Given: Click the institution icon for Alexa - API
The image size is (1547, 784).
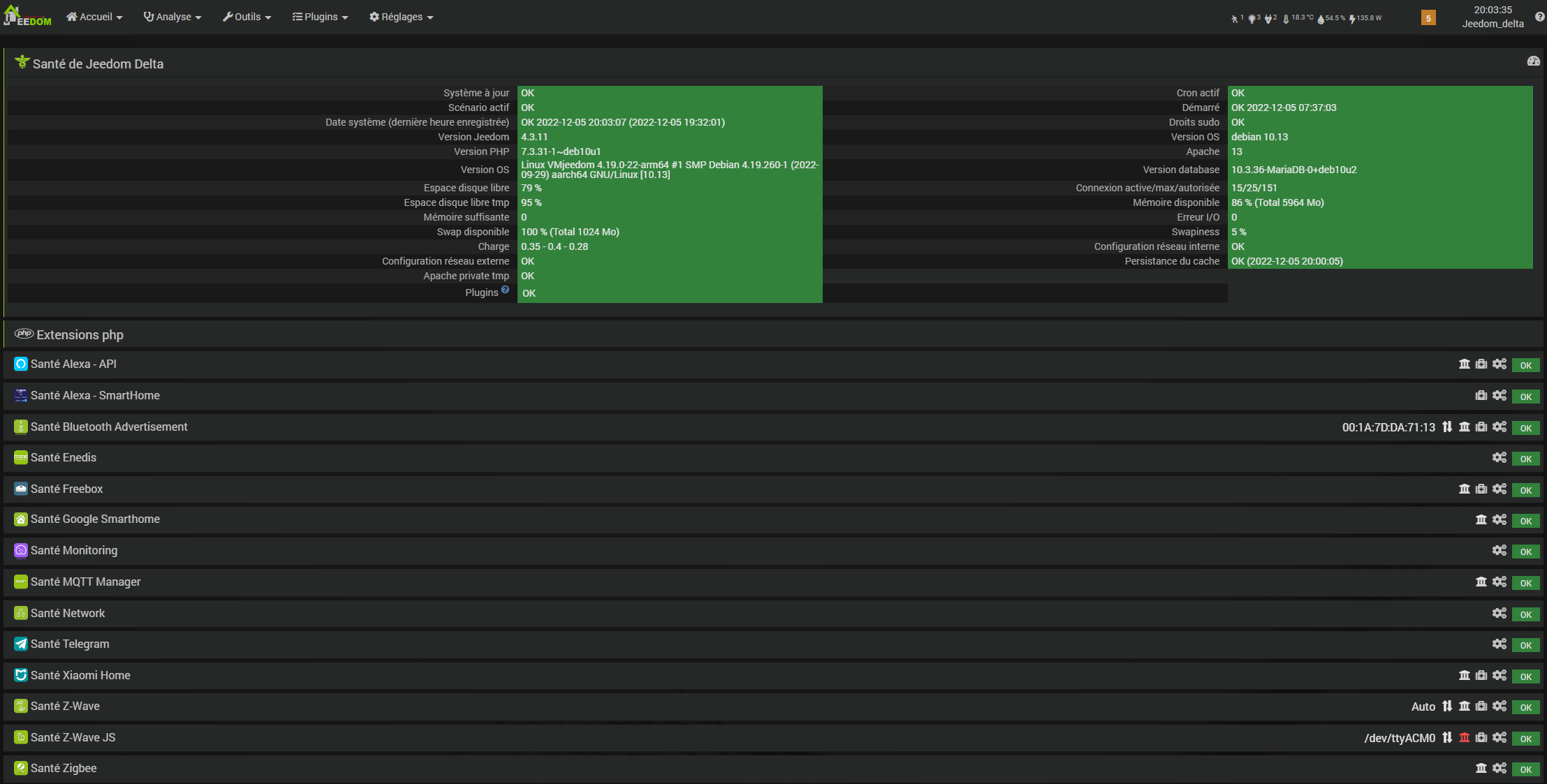Looking at the screenshot, I should 1465,364.
